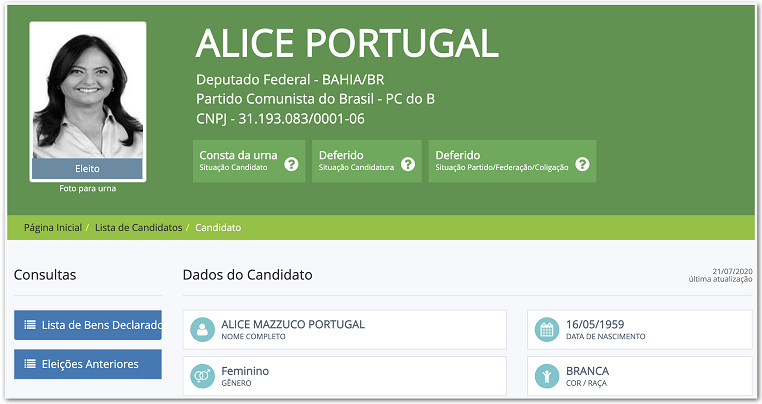762x404 pixels.
Task: Click the list icon beside Eleições Anteriores
Action: tap(30, 364)
